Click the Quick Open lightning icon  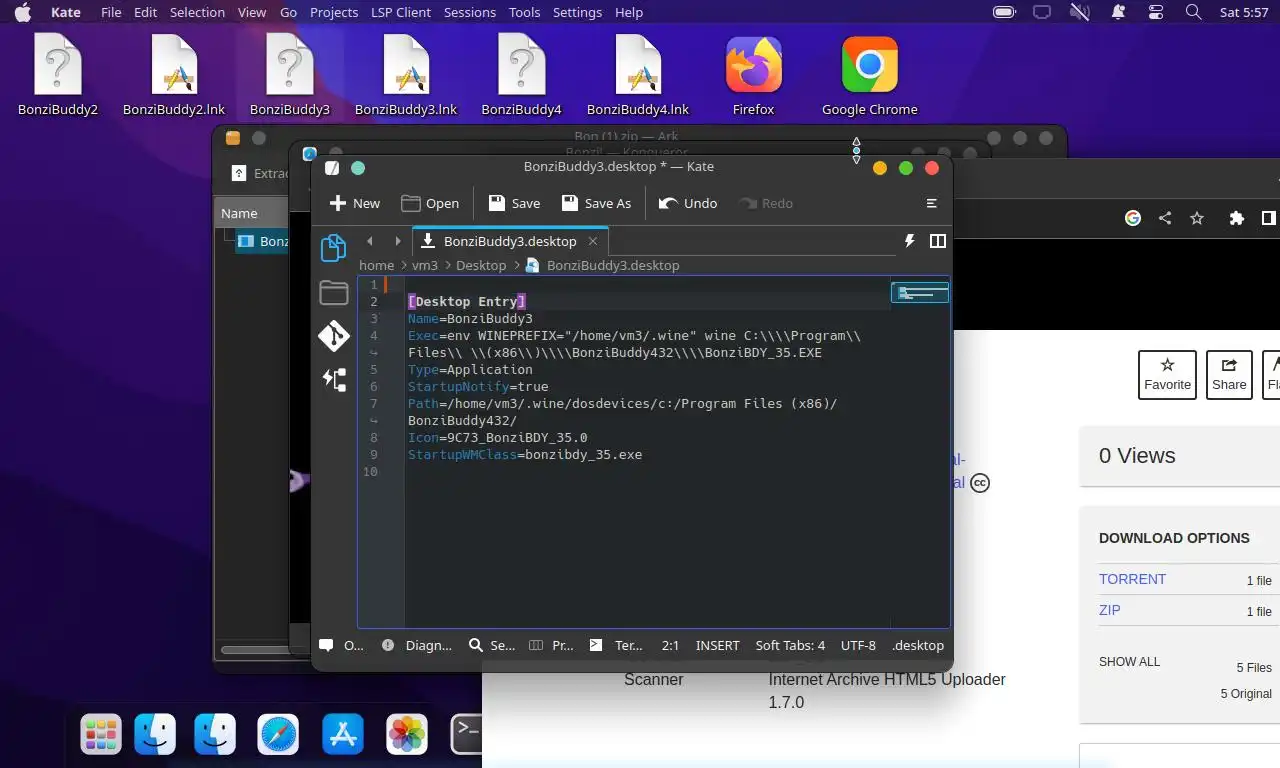point(910,241)
